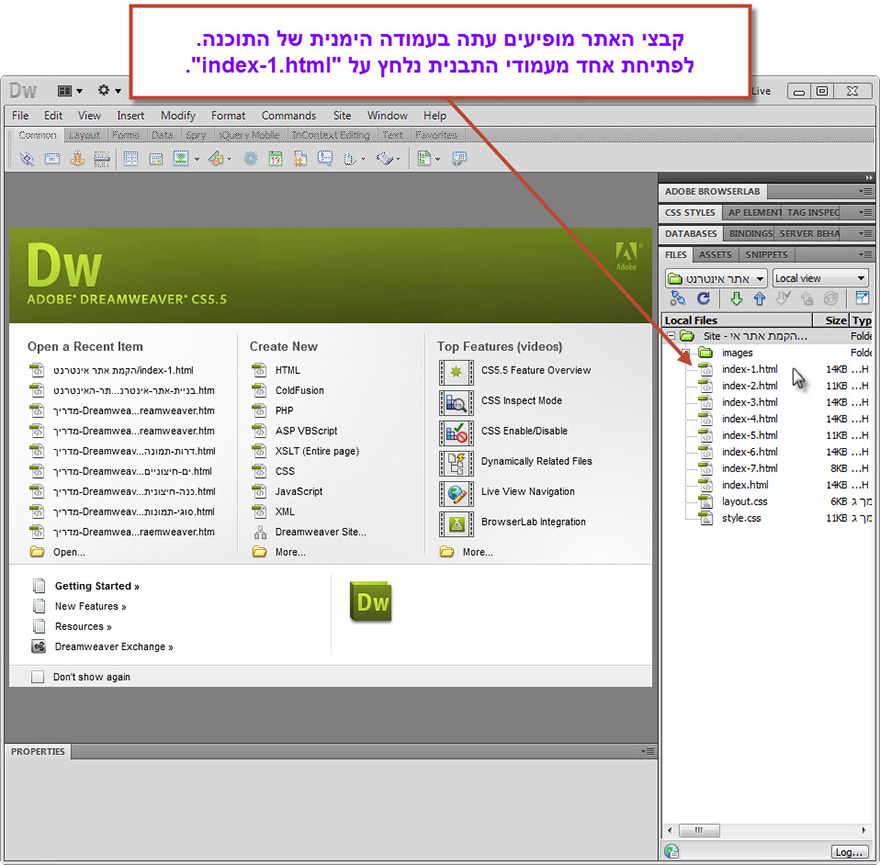Open Files panel options menu
Screen dimensions: 880x865
pyautogui.click(x=865, y=255)
